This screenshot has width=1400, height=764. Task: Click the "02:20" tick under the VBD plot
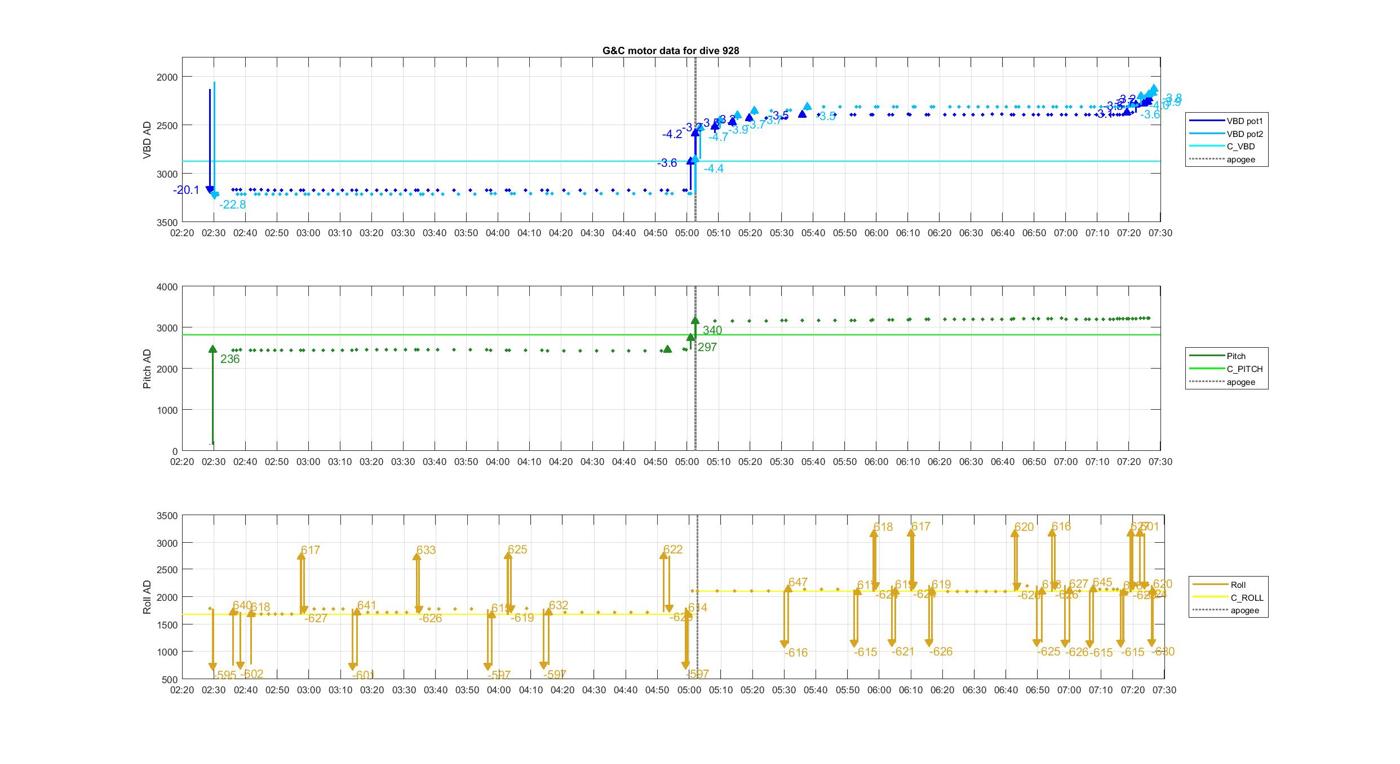[182, 233]
